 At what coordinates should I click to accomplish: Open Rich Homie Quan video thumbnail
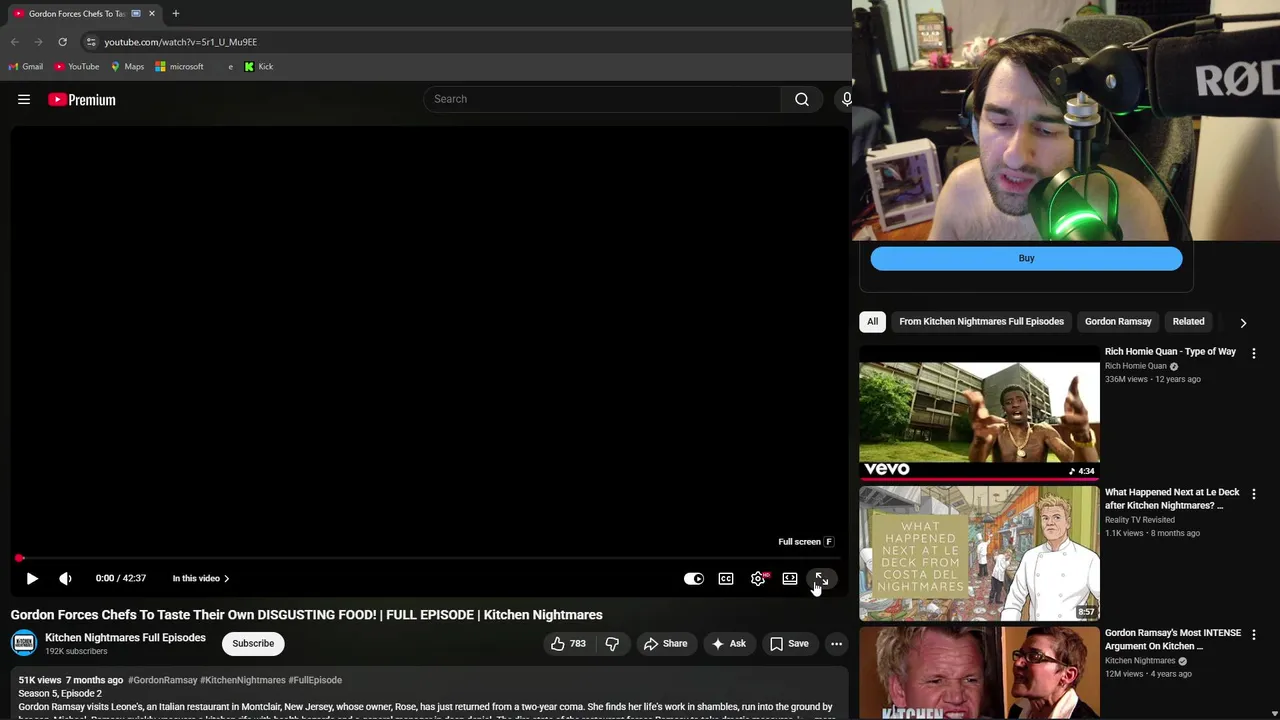pos(979,413)
